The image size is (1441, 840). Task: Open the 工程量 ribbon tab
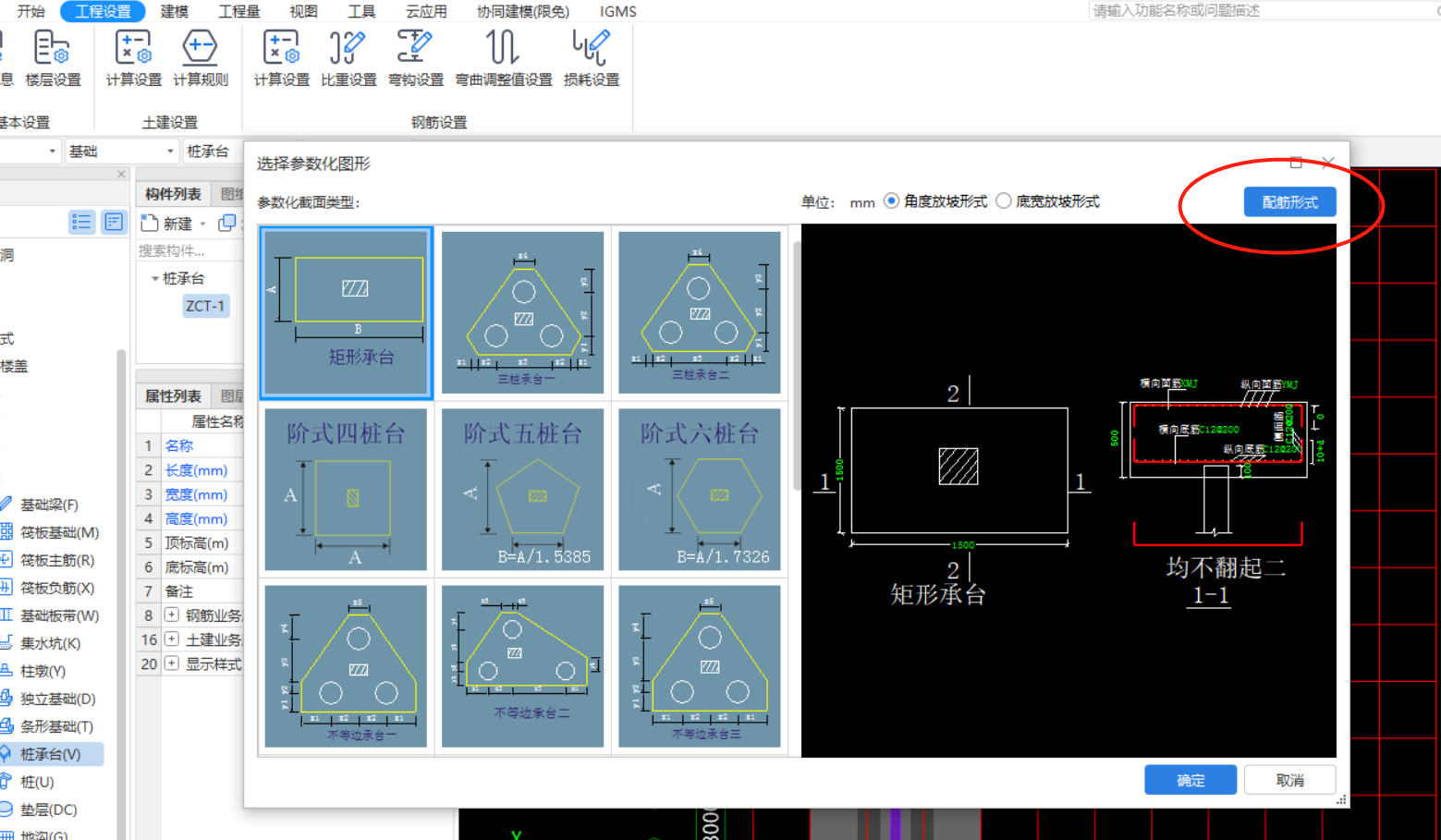(238, 11)
